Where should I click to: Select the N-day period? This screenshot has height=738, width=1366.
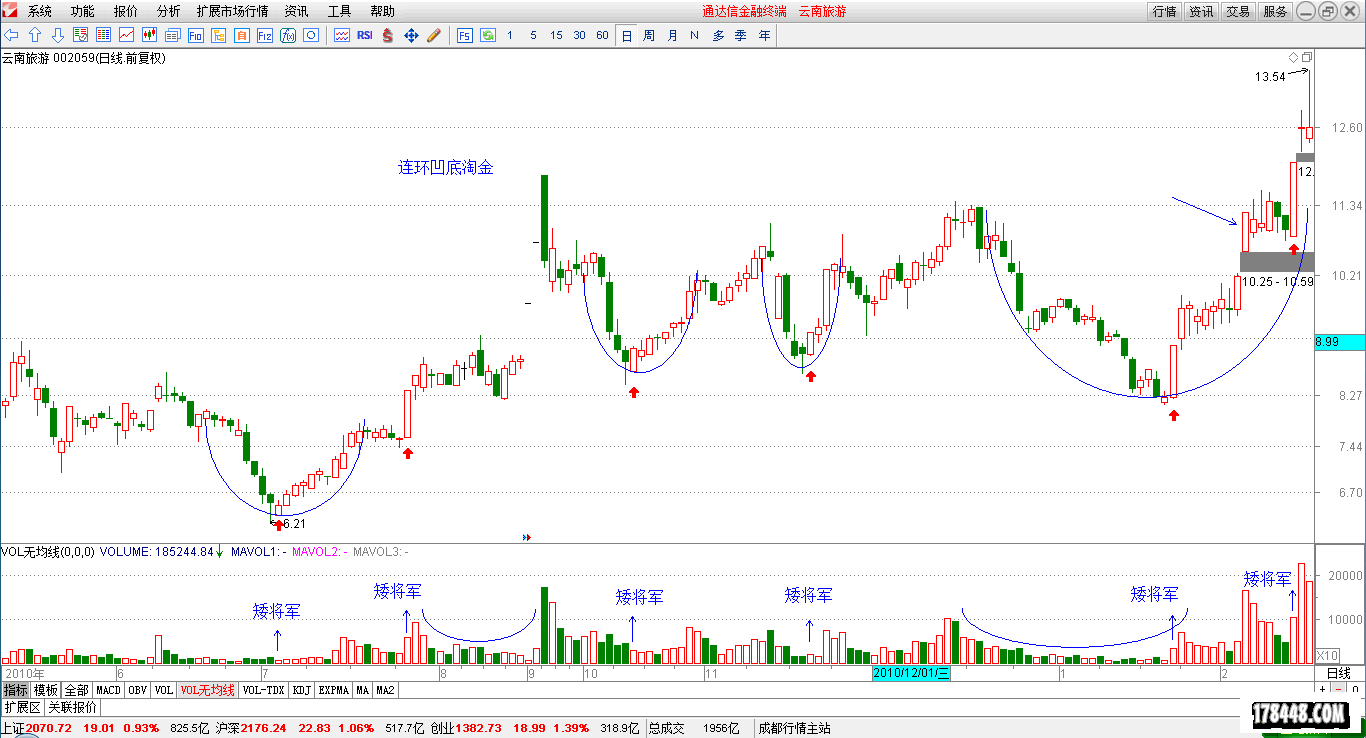695,35
